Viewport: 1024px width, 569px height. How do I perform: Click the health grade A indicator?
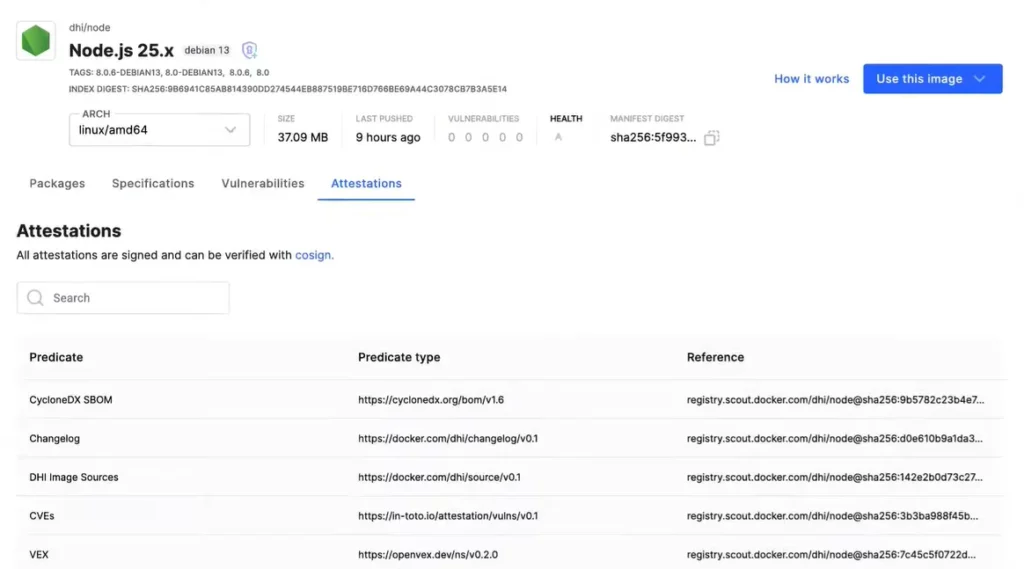click(558, 137)
